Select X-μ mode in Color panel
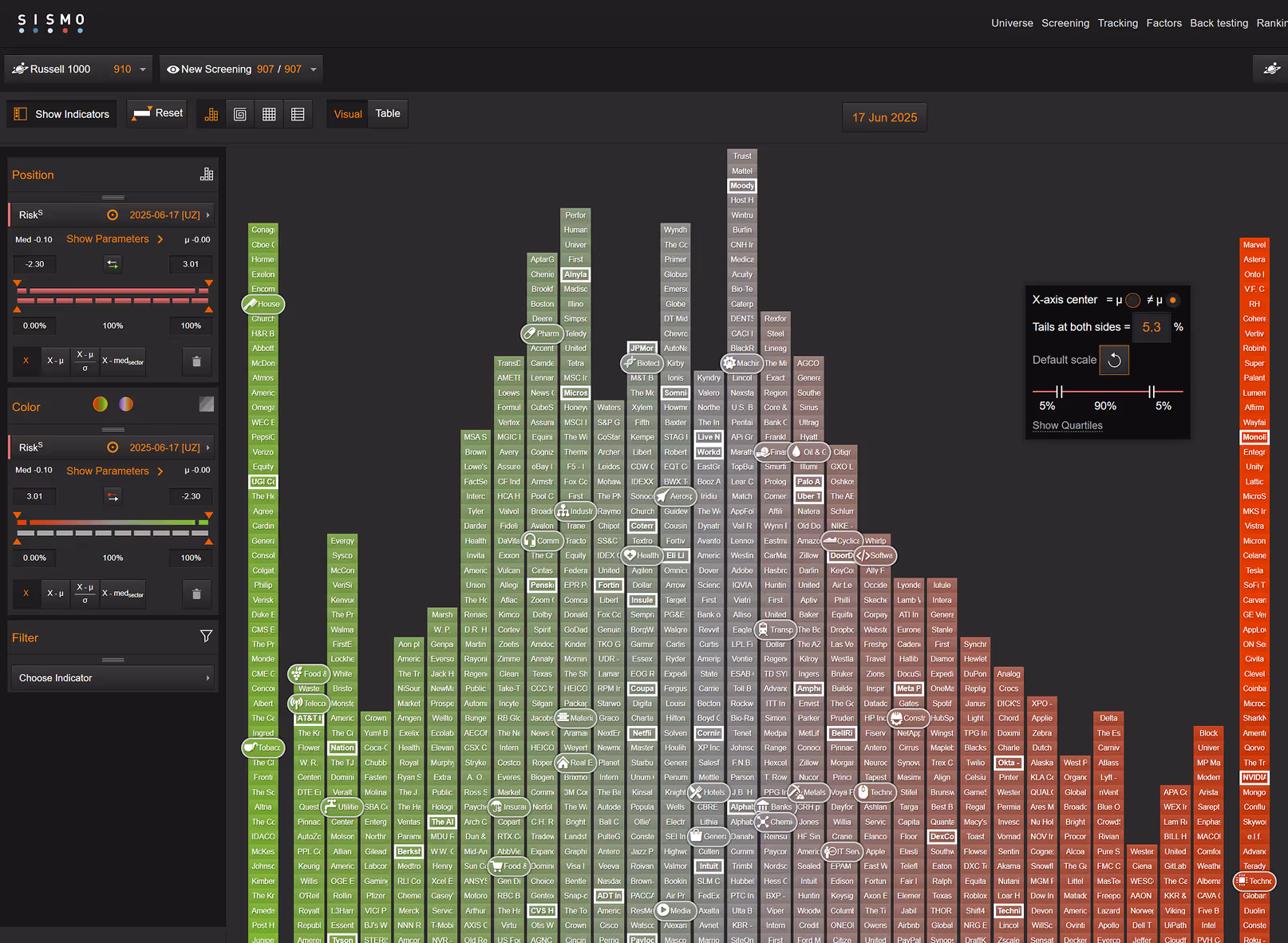The image size is (1288, 943). (55, 593)
